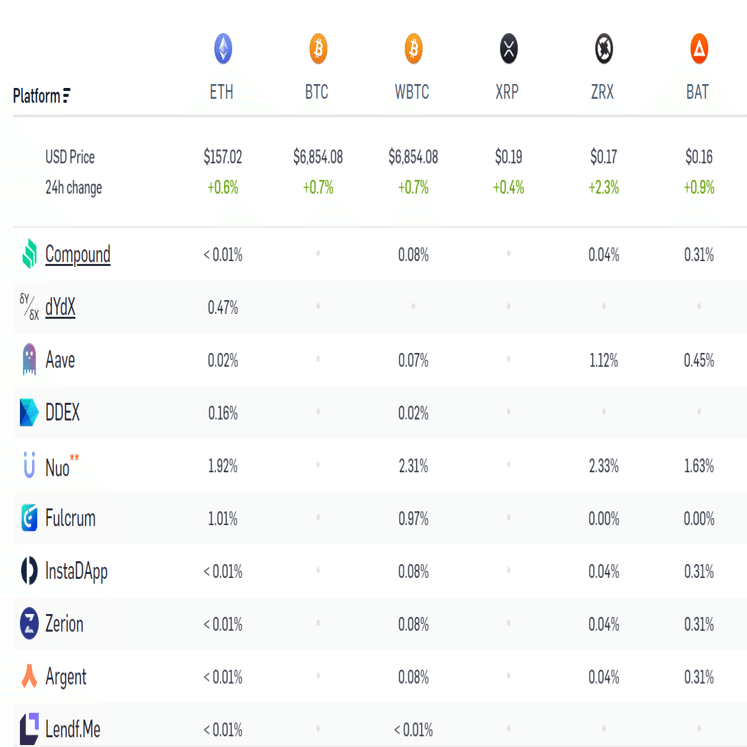Click the Ethereum ETH coin icon
Viewport: 747px width, 747px height.
click(222, 48)
